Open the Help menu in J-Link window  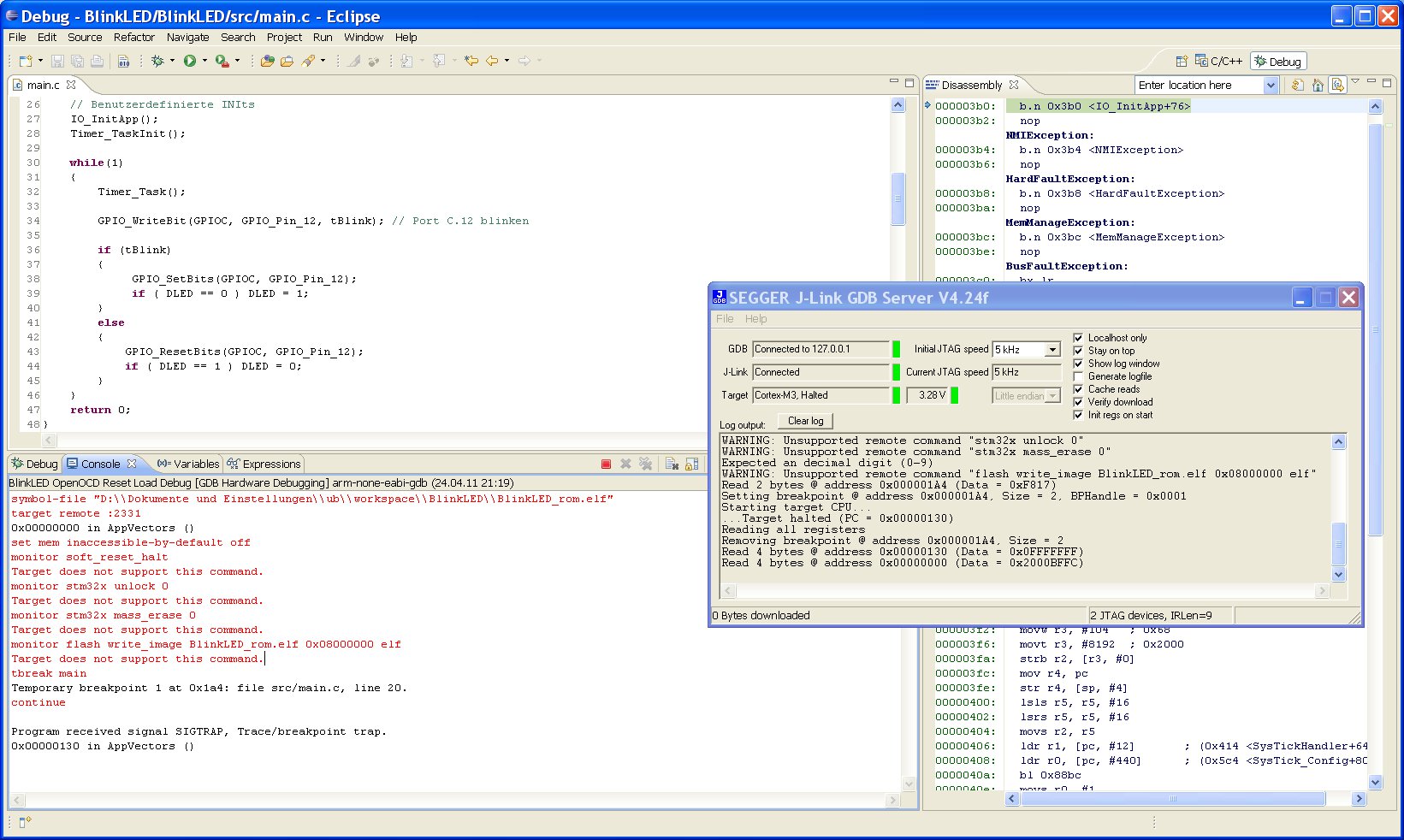(x=755, y=319)
